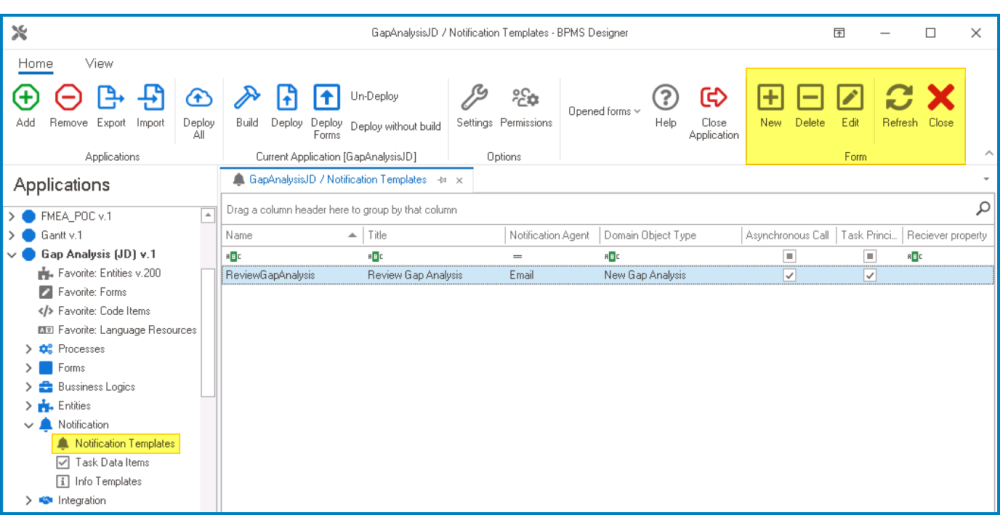Click the Deploy Forms icon
1000x515 pixels.
327,98
